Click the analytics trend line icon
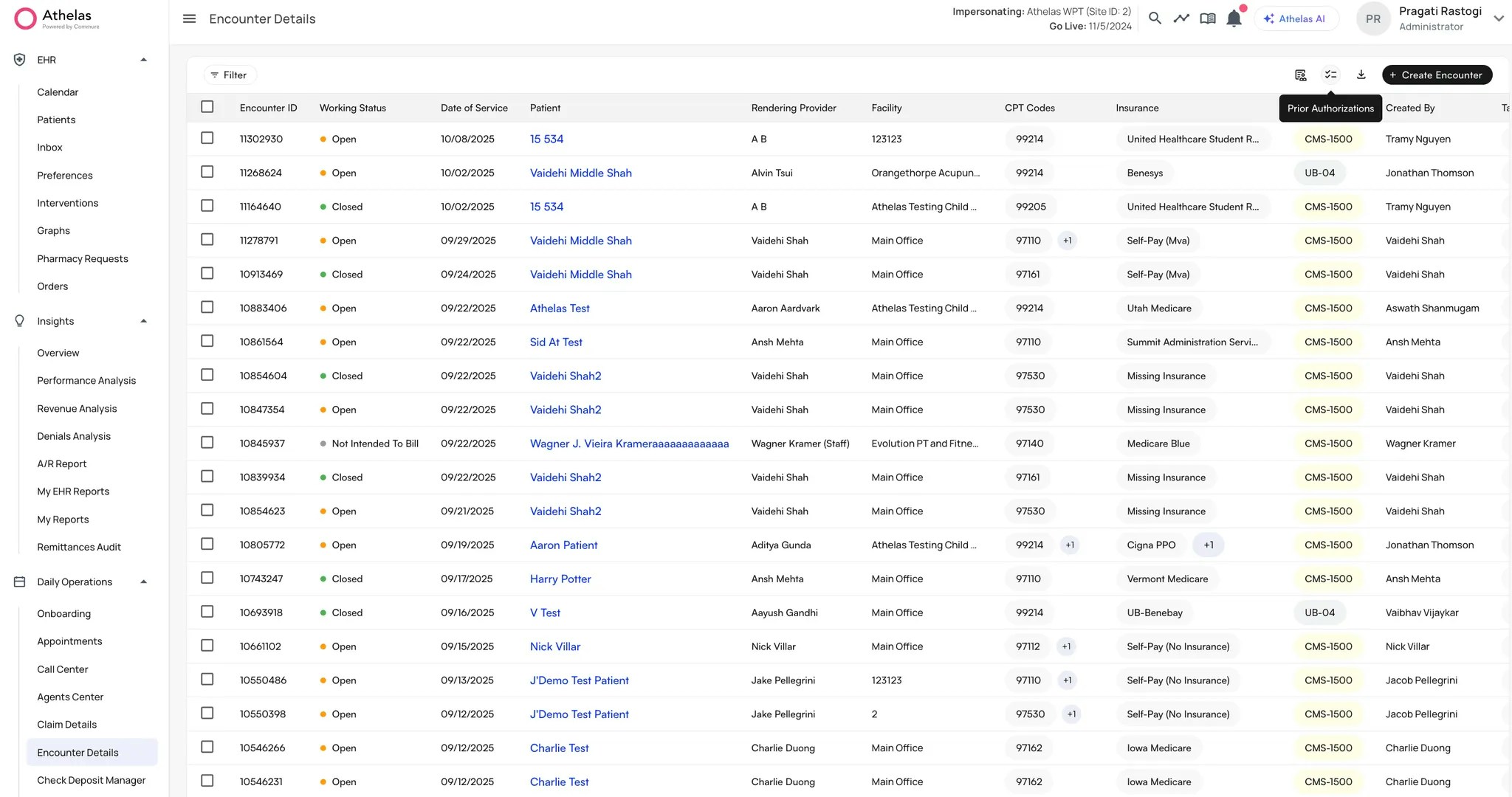 tap(1181, 18)
